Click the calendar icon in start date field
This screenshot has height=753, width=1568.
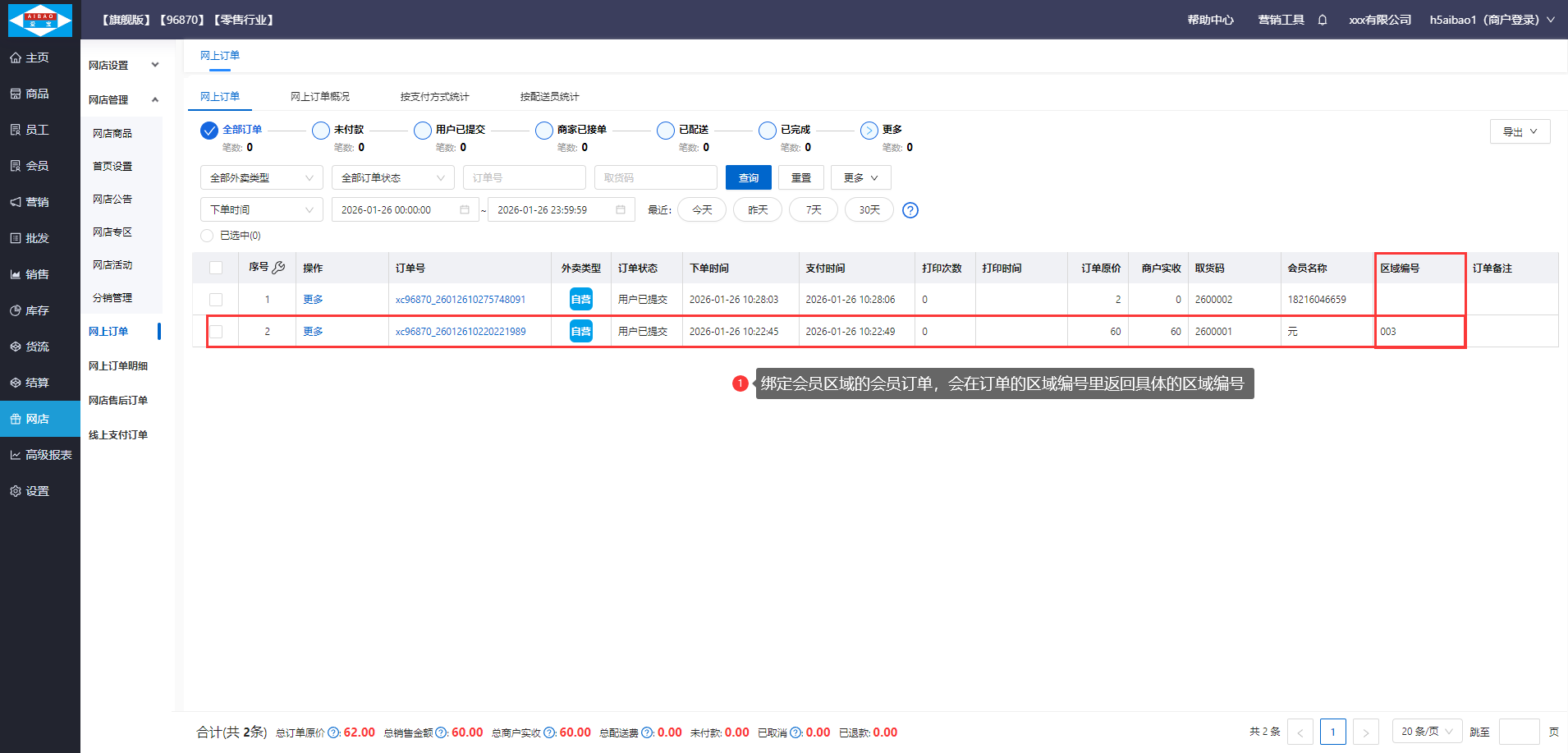[464, 210]
